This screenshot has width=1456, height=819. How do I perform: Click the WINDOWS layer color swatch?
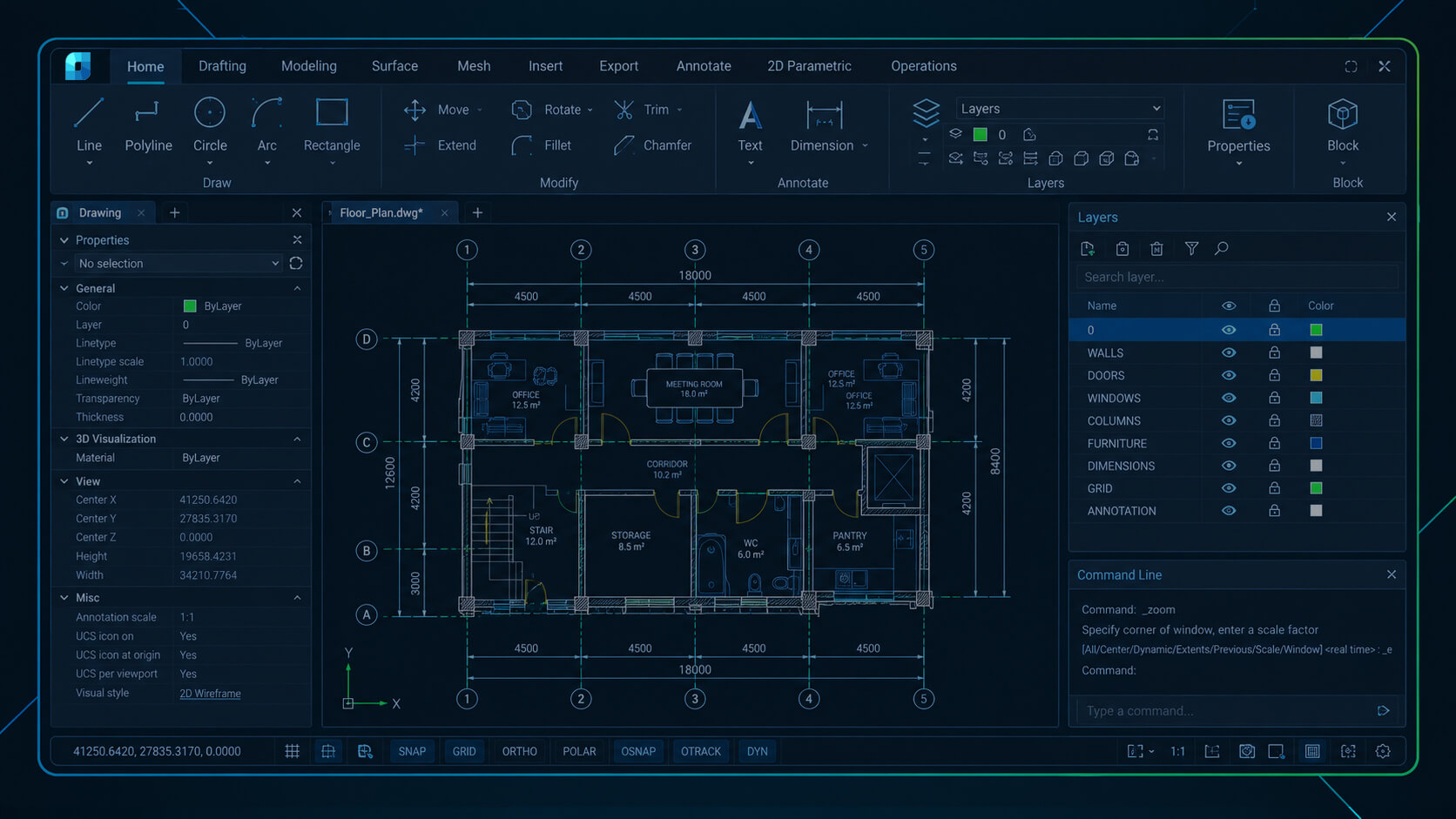(1316, 398)
